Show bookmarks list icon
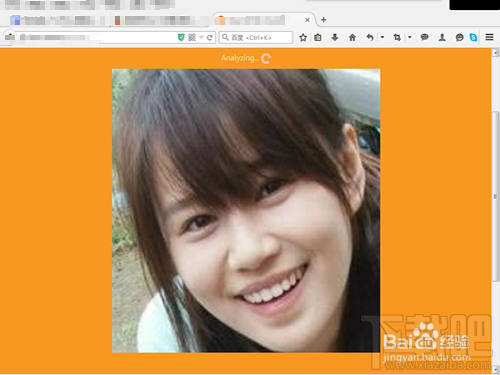 318,37
